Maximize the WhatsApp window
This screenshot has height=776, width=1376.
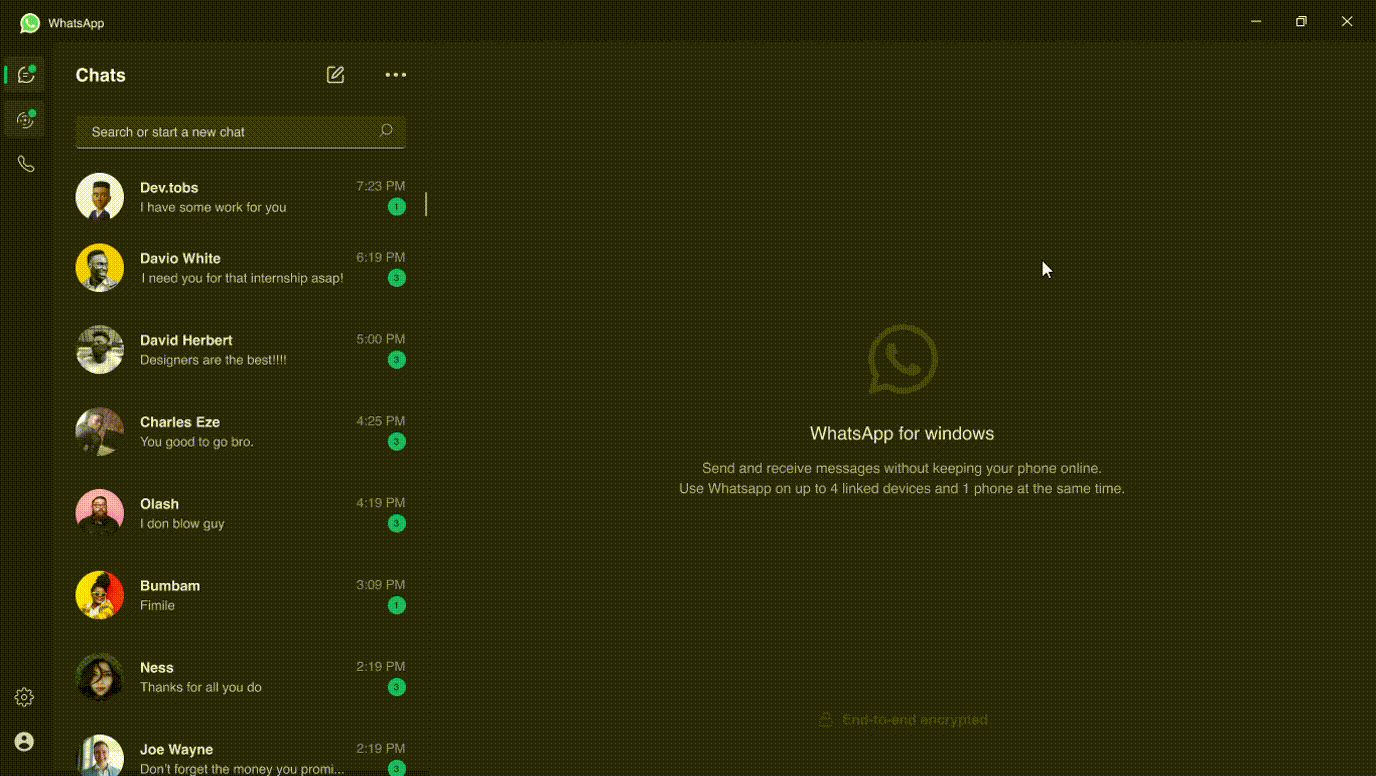(x=1301, y=22)
